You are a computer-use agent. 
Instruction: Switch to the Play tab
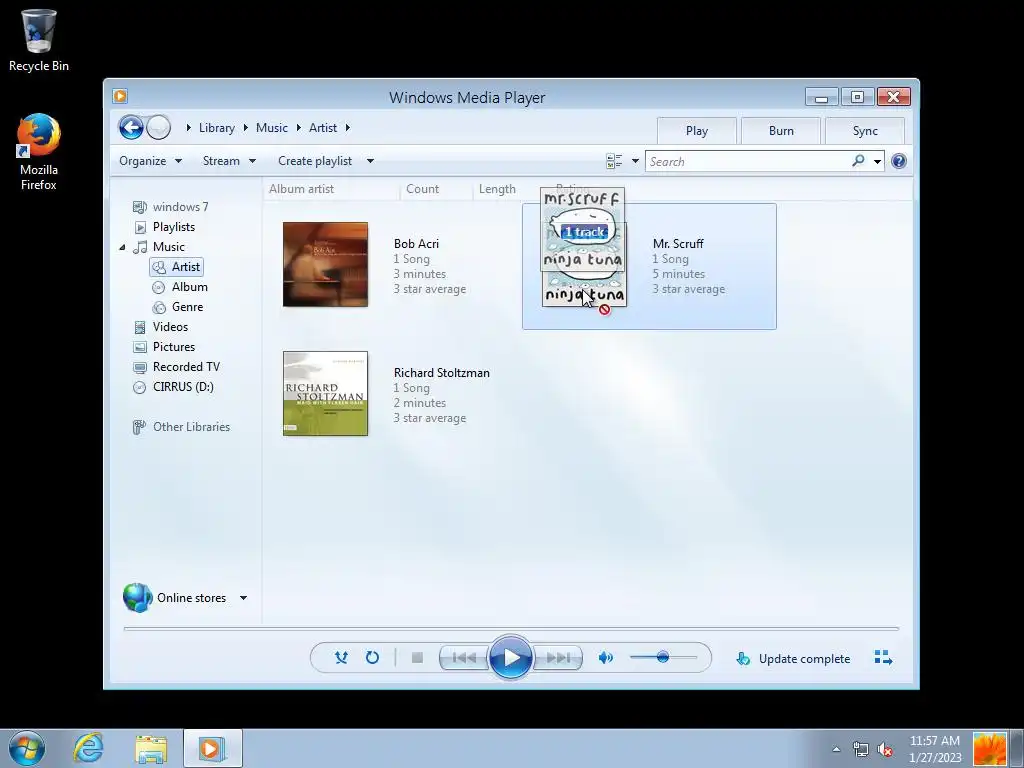click(x=697, y=131)
